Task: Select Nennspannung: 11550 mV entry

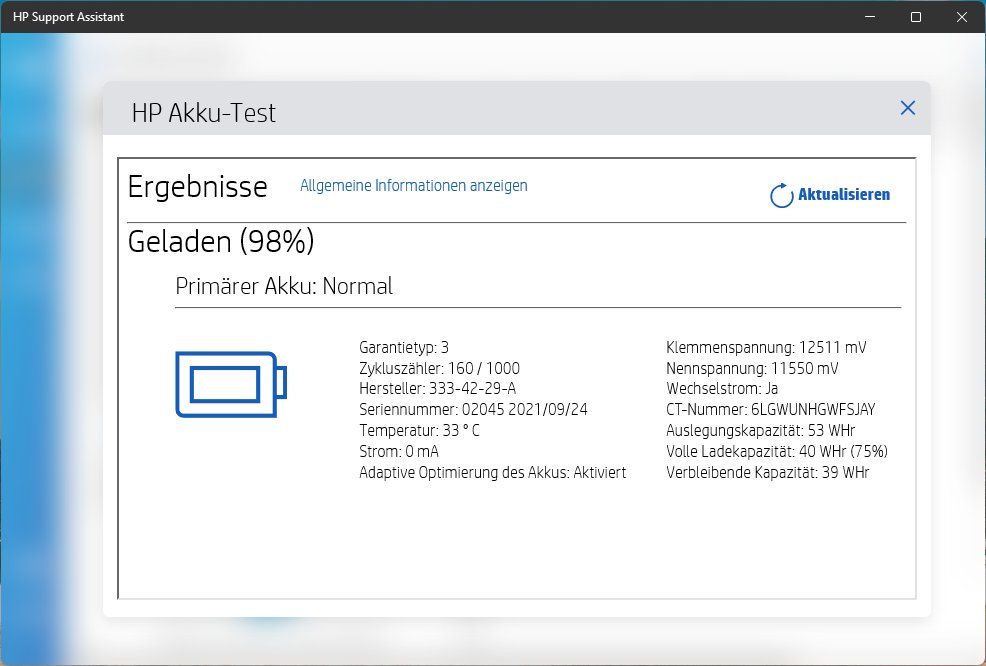Action: (x=752, y=368)
